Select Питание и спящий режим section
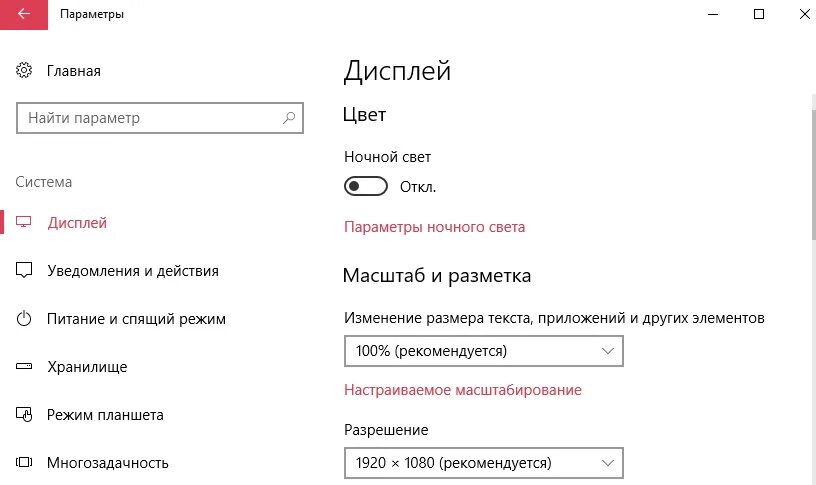Viewport: 816px width, 485px height. [136, 319]
